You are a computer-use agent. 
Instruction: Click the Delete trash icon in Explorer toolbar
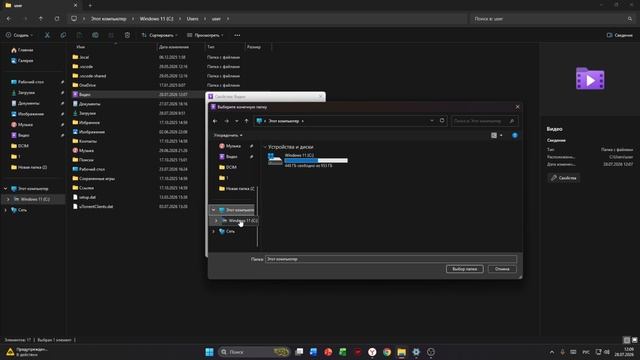127,36
